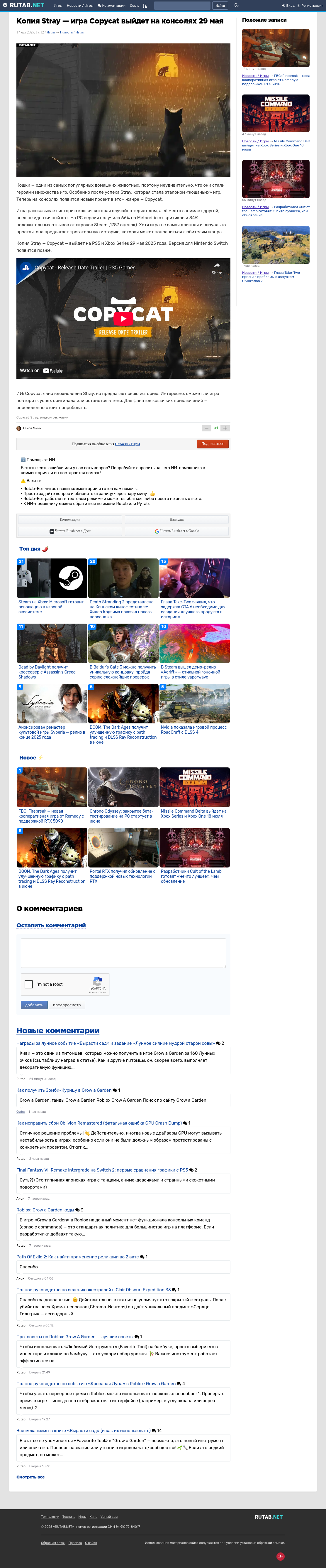Open Оставить комментарий link
This screenshot has height=1568, width=326.
pyautogui.click(x=51, y=925)
